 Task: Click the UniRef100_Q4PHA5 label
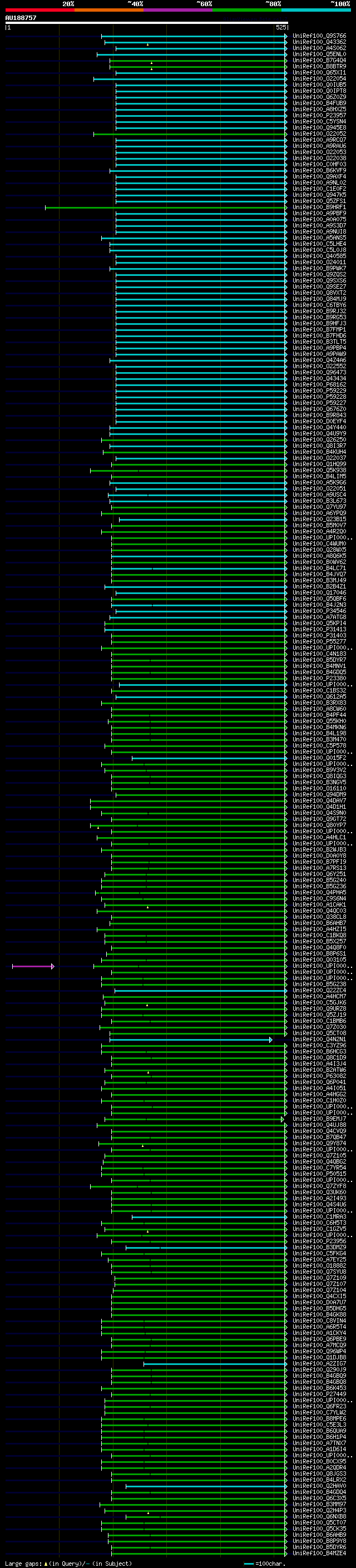[x=319, y=893]
